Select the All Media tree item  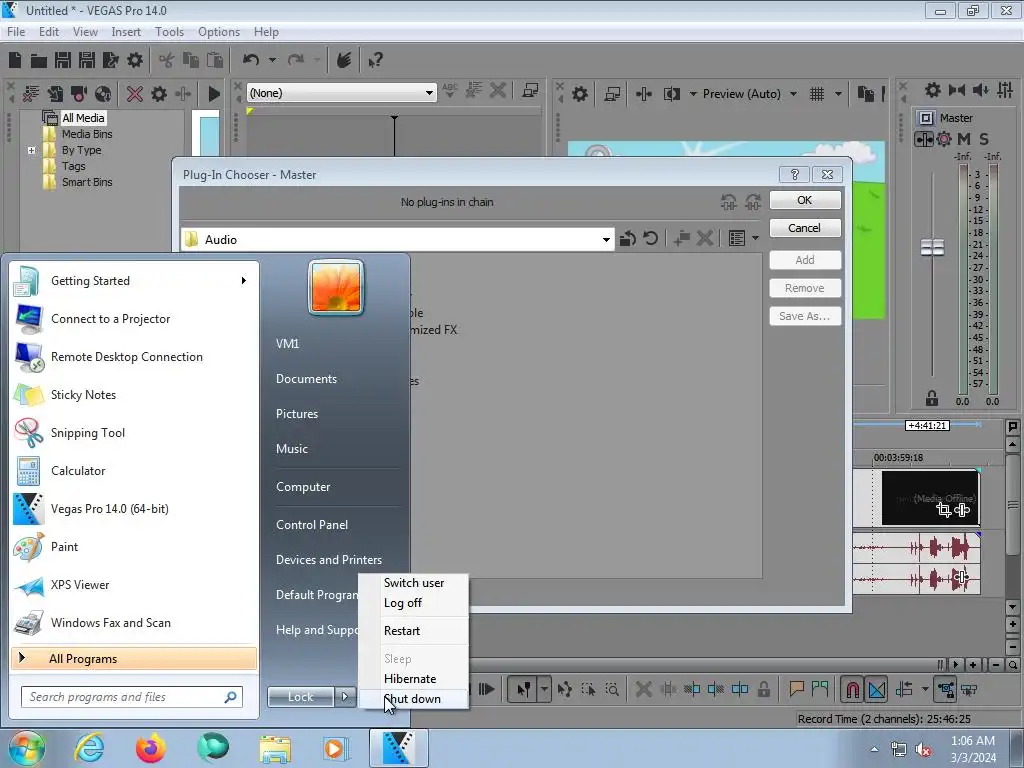pos(83,118)
